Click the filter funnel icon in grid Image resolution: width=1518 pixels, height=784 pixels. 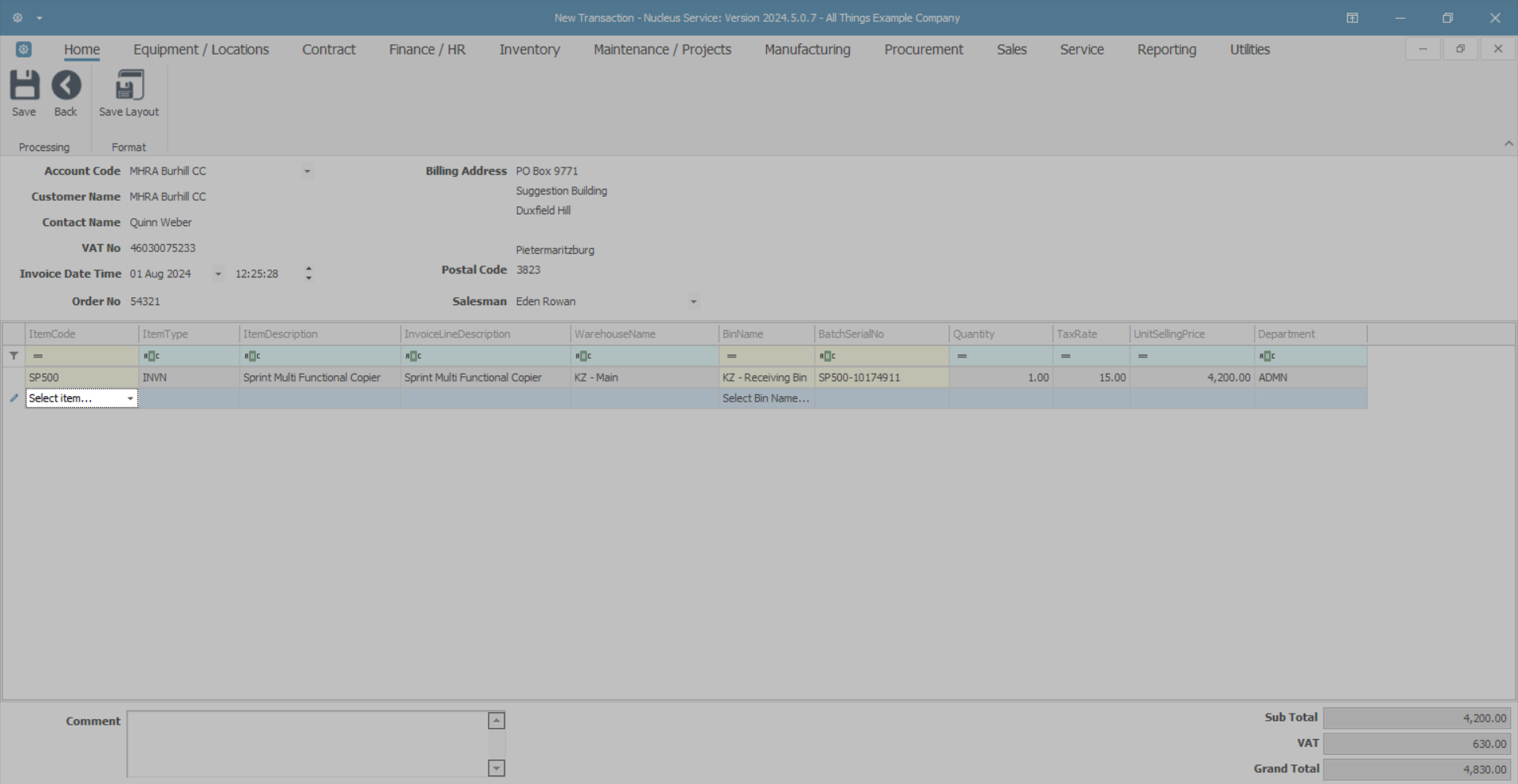[x=14, y=356]
